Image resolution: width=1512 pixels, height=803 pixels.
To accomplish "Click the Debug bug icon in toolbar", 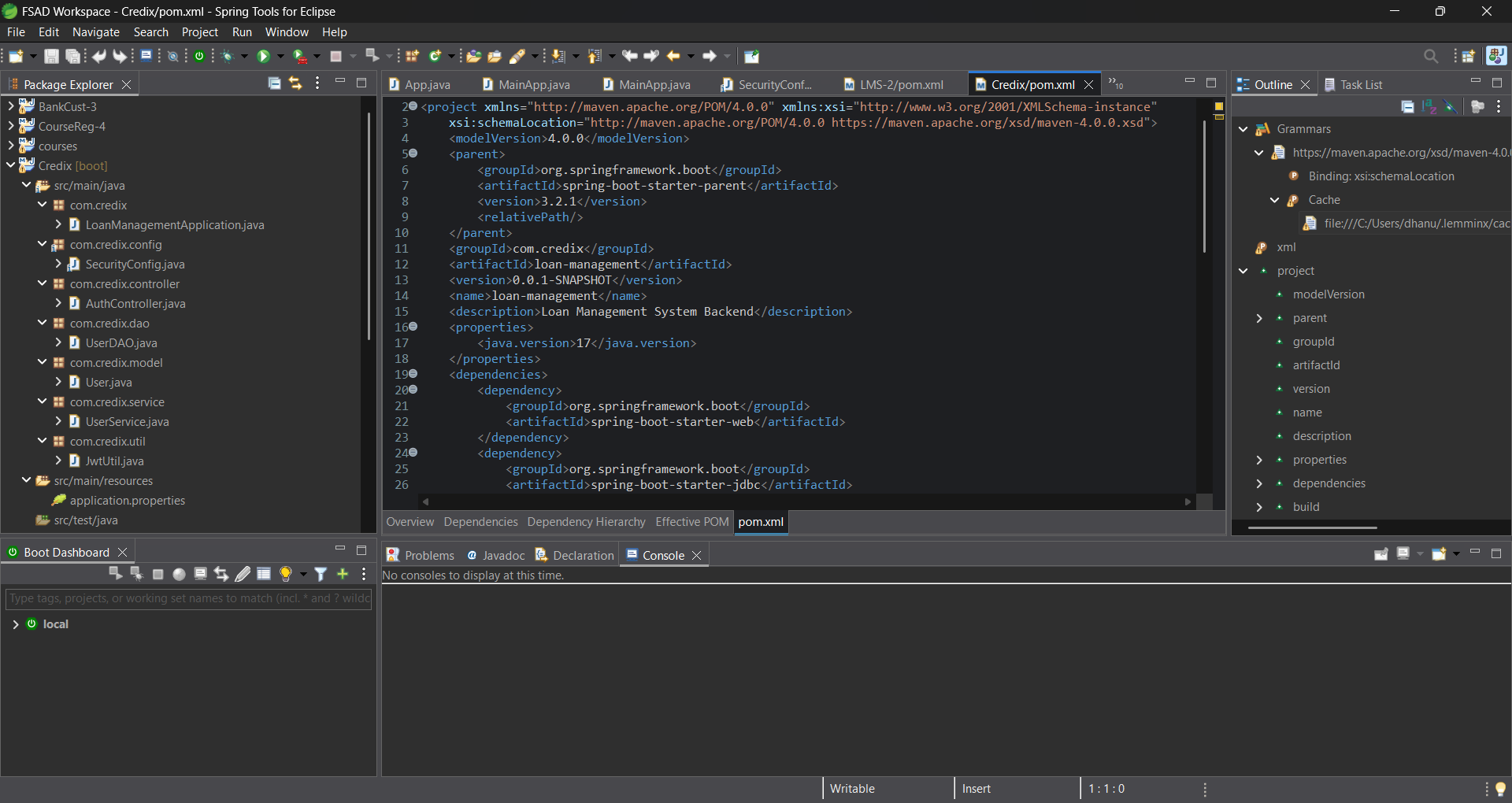I will click(228, 56).
